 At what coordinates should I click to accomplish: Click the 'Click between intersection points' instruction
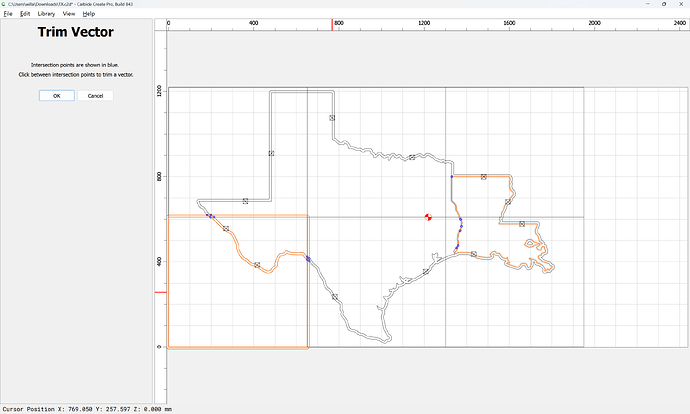[76, 75]
